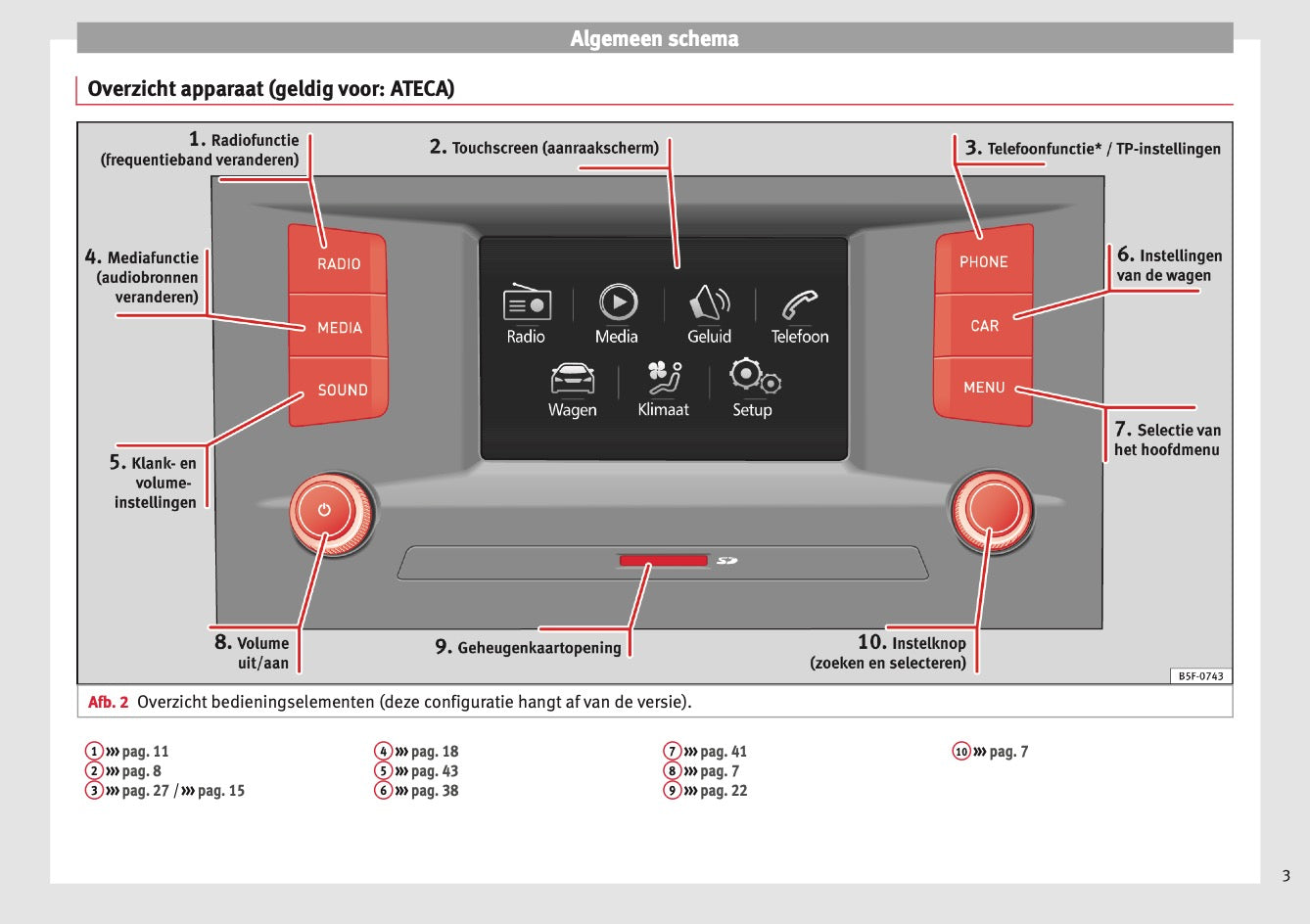Tap the Telefoon handset icon
Screen dimensions: 1310x924
point(799,304)
